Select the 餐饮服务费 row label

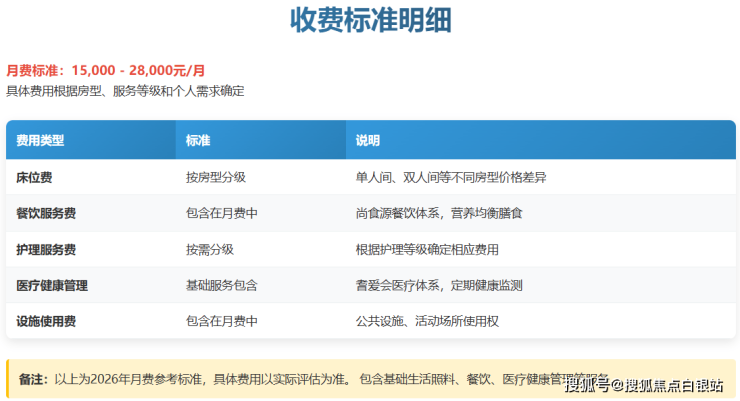tap(47, 213)
